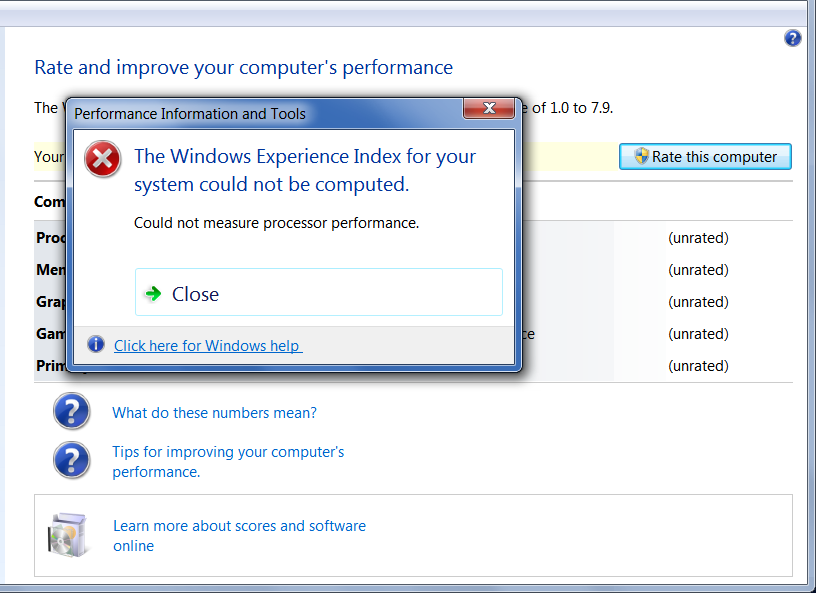Open 'Tips for improving your computer's performance' link

[x=228, y=461]
